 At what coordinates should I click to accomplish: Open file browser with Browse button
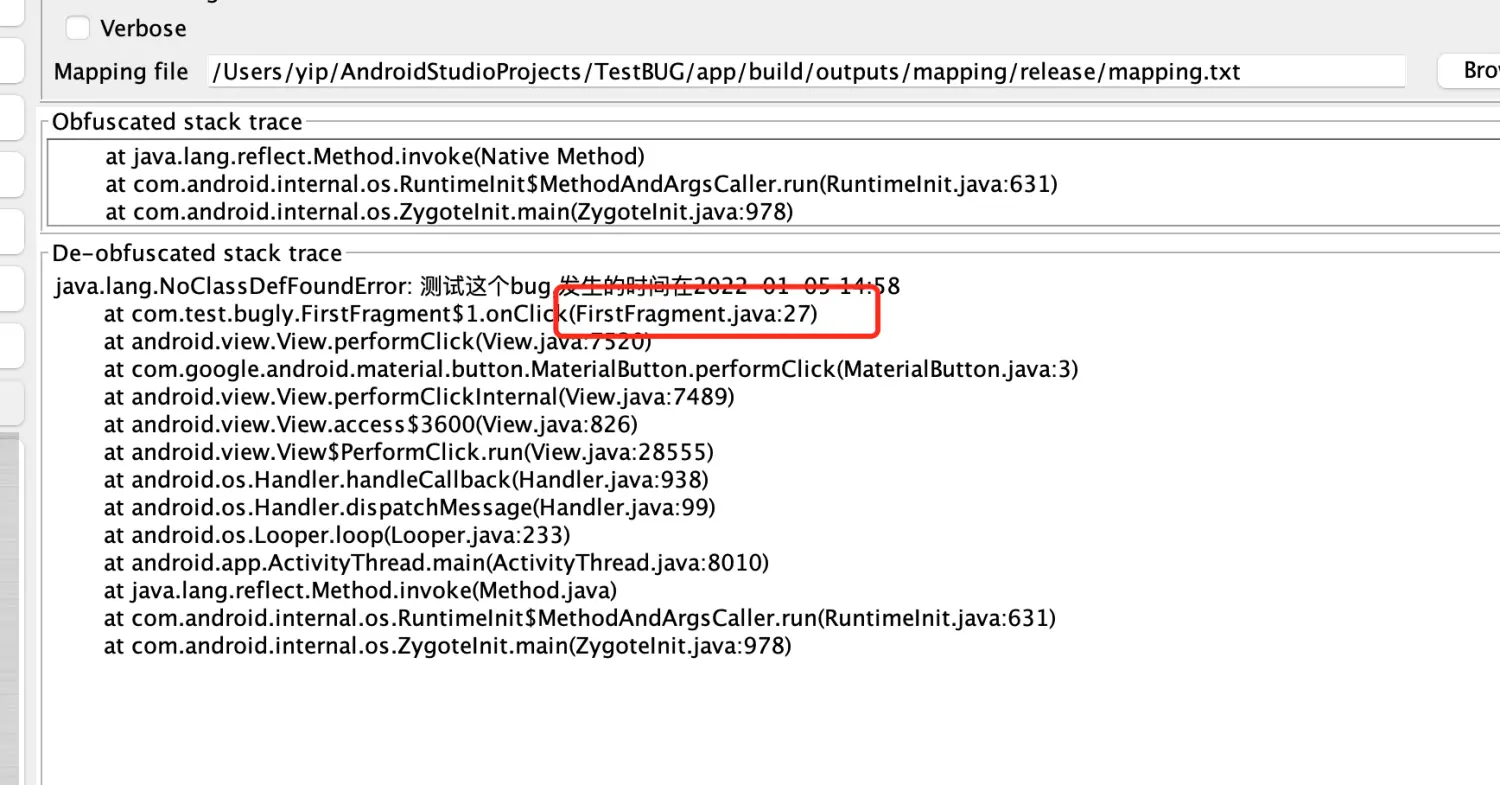(x=1470, y=70)
